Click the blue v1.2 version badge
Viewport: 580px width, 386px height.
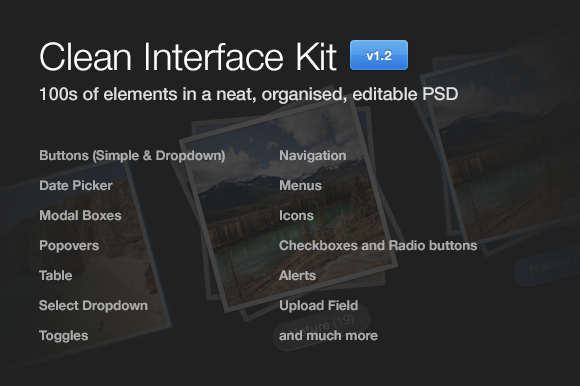[379, 55]
